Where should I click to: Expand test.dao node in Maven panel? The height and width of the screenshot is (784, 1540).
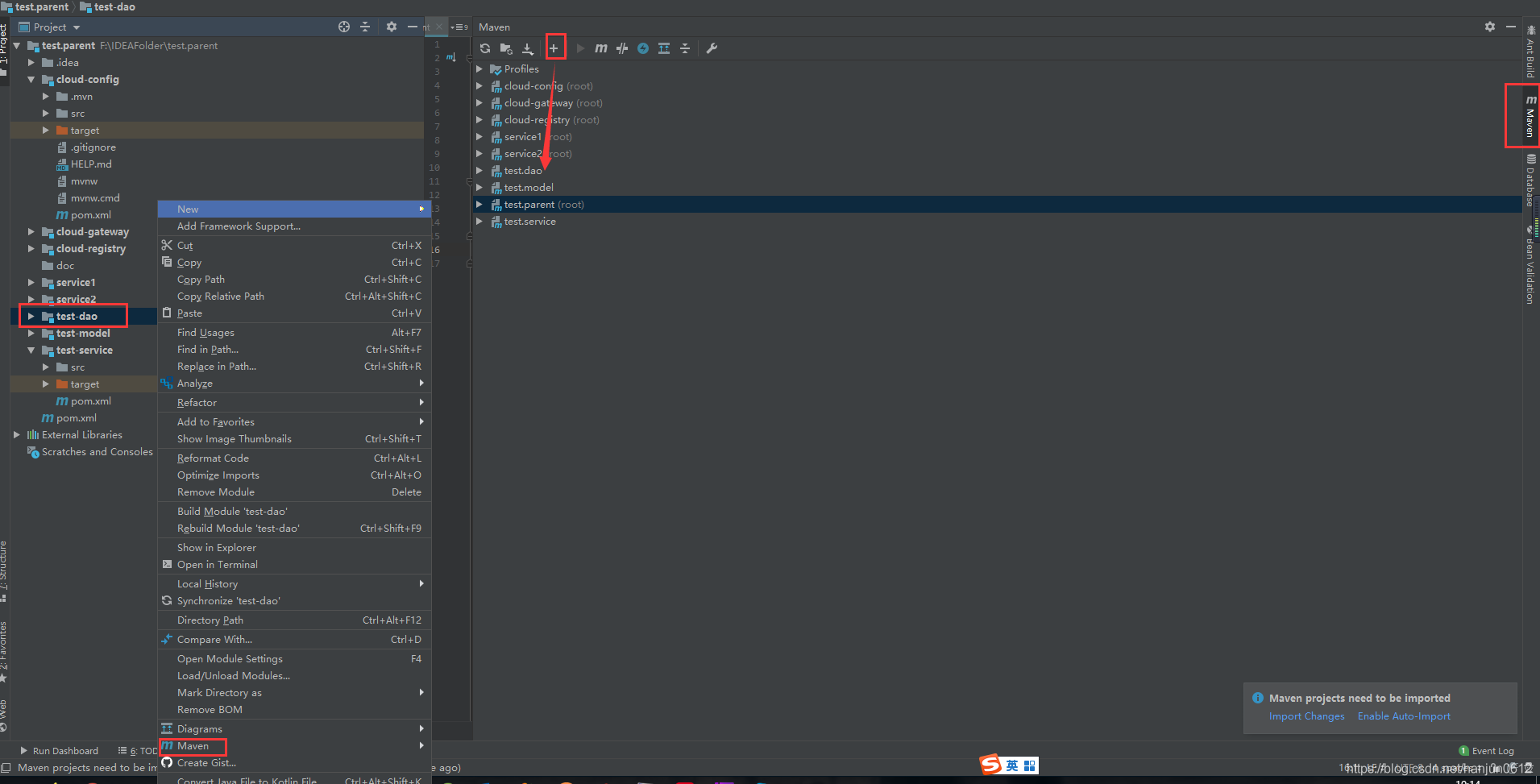479,171
